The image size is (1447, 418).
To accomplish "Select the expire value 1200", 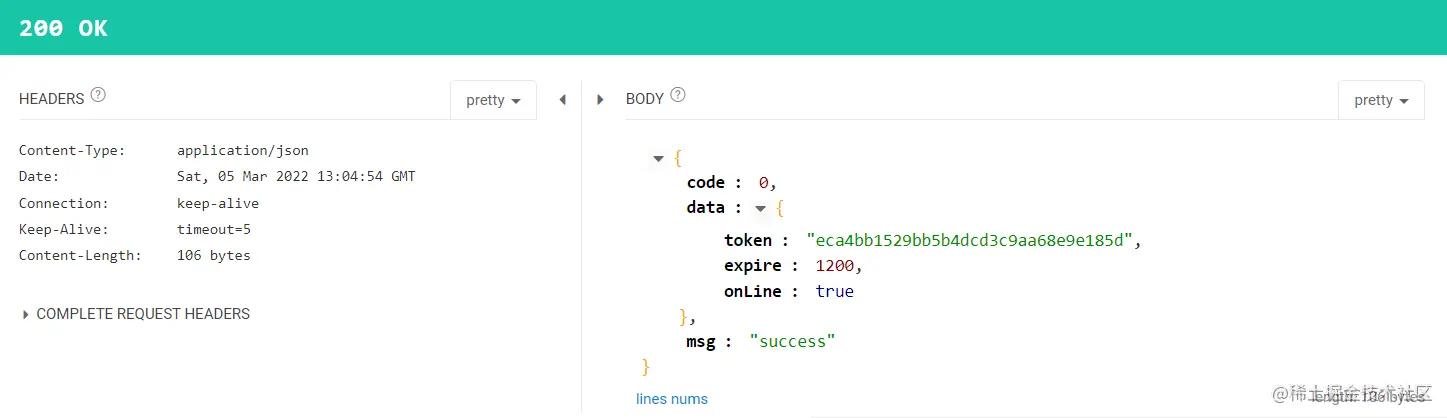I will [x=837, y=266].
